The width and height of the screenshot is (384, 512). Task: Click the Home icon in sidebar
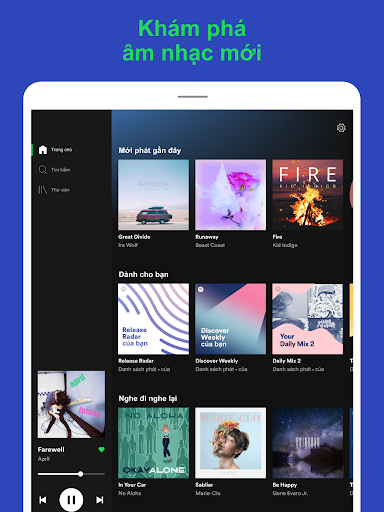[43, 150]
